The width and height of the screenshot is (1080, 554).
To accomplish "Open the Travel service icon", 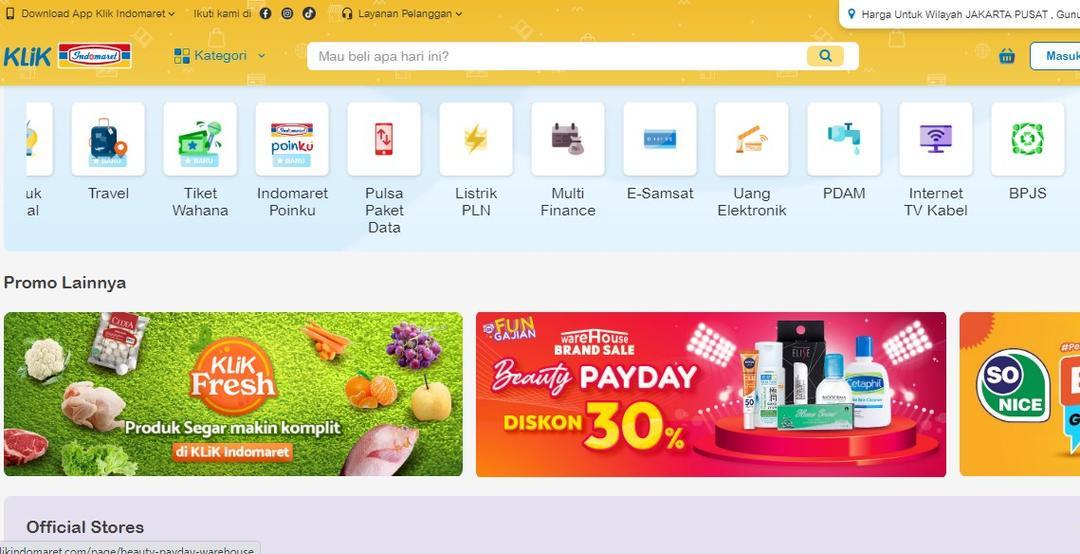I will pos(108,139).
